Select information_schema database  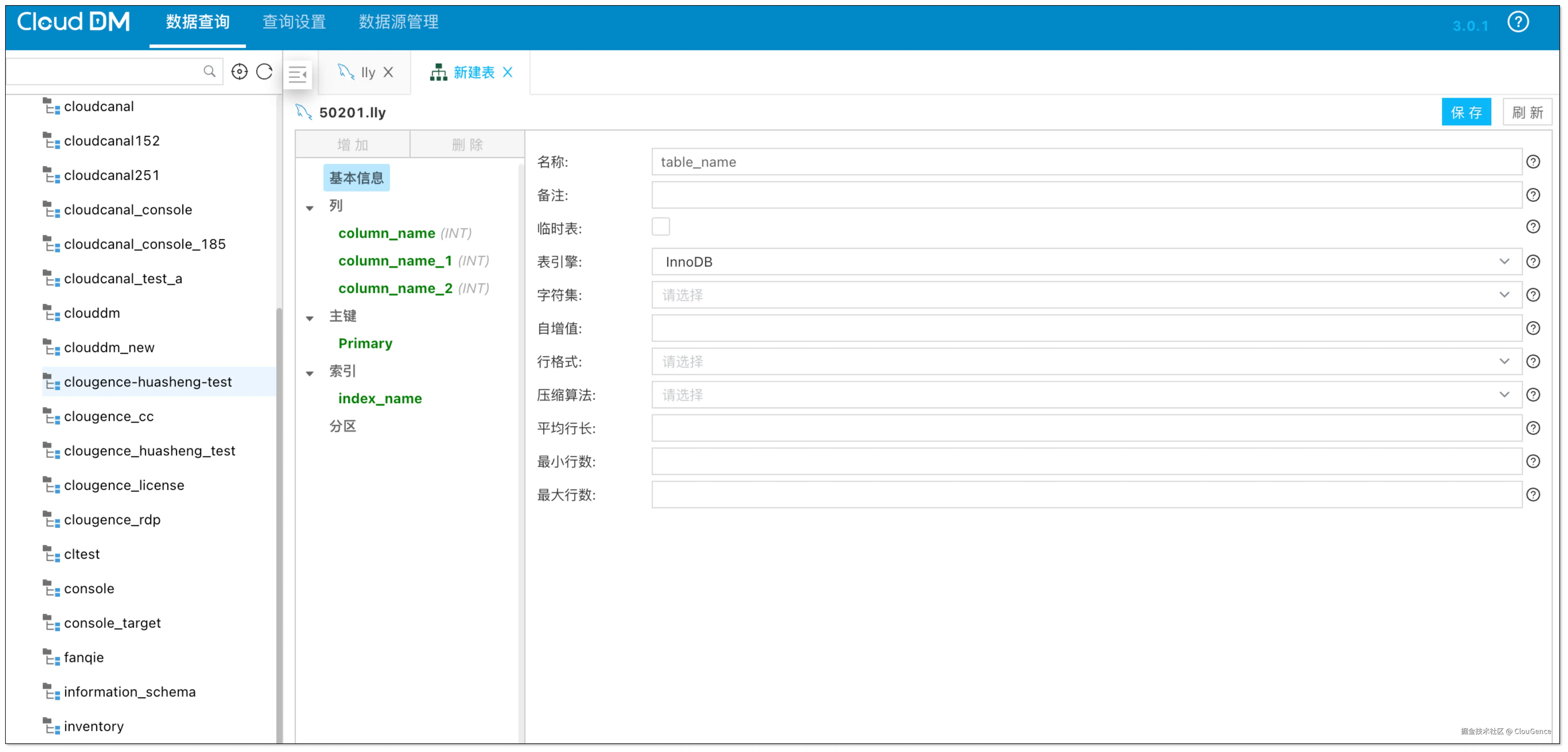[130, 692]
